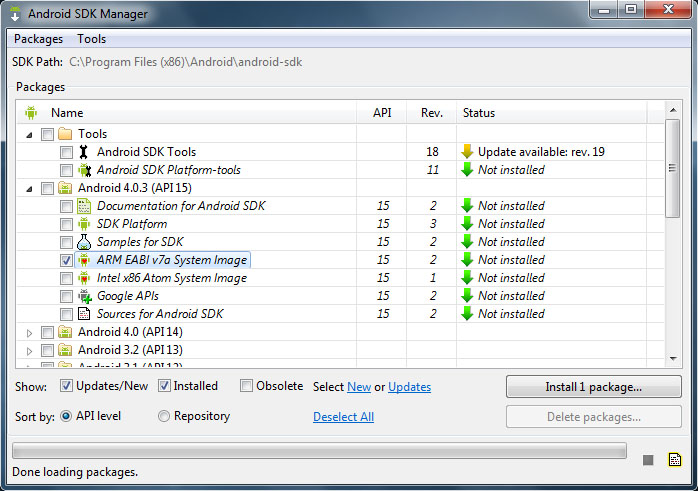Toggle the Installed show filter
This screenshot has width=698, height=491.
(164, 385)
